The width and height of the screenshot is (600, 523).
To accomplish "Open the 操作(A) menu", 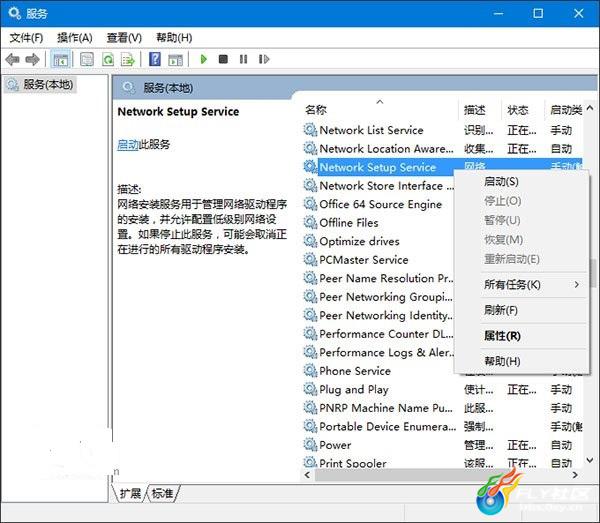I will tap(75, 37).
